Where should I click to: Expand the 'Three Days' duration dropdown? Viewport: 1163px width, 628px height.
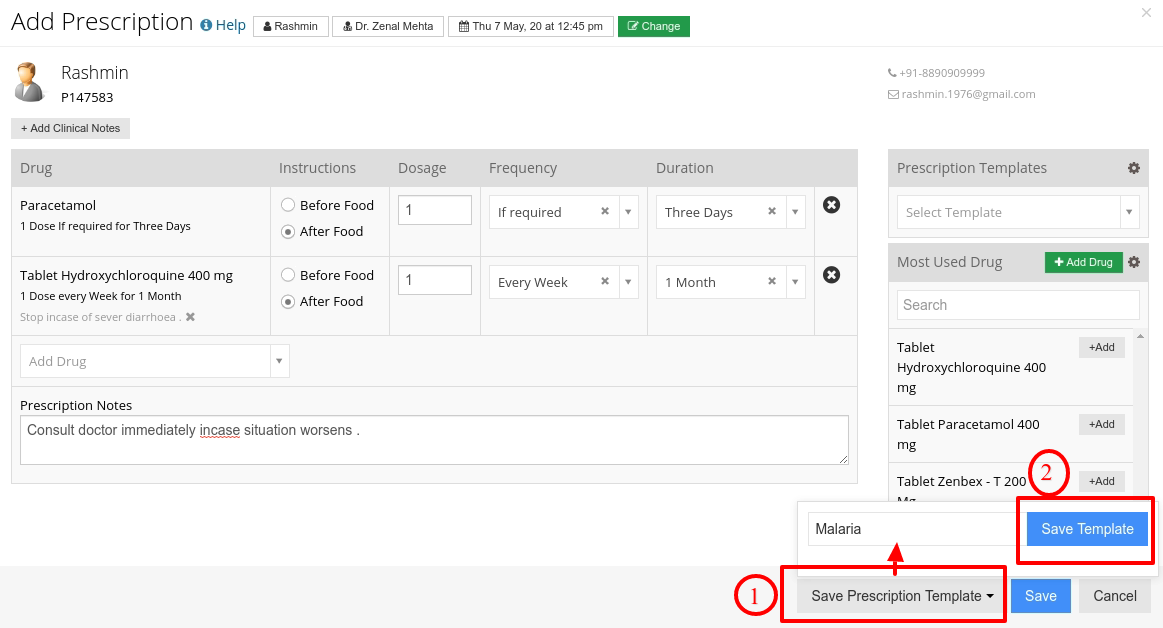[x=795, y=212]
